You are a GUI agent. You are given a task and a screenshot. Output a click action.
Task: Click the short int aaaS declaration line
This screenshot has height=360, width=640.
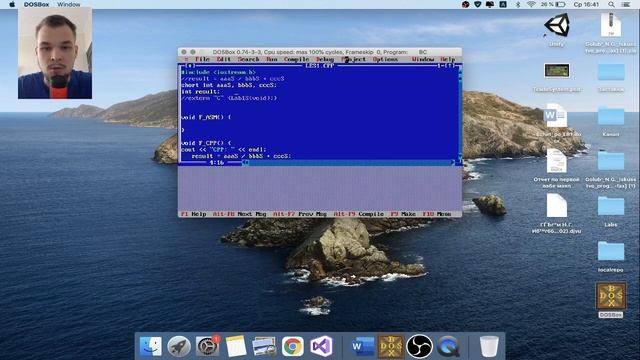[x=229, y=85]
